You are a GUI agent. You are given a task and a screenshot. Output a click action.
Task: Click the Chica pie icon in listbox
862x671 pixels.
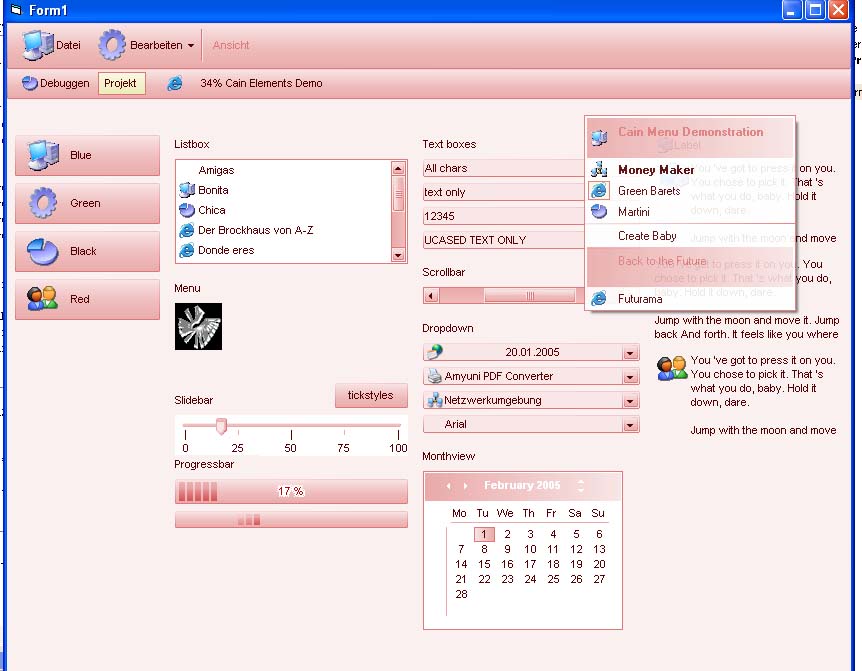point(186,210)
